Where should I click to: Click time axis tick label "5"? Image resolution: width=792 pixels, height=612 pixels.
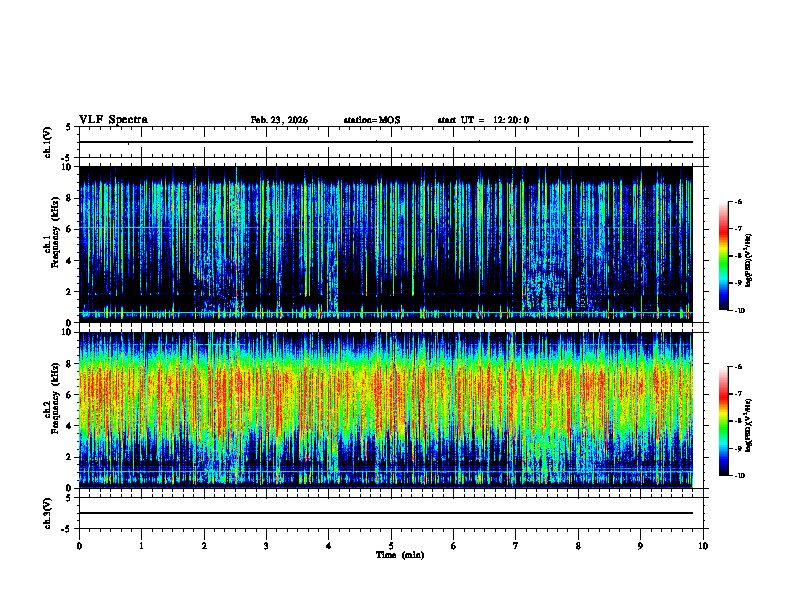[x=391, y=546]
